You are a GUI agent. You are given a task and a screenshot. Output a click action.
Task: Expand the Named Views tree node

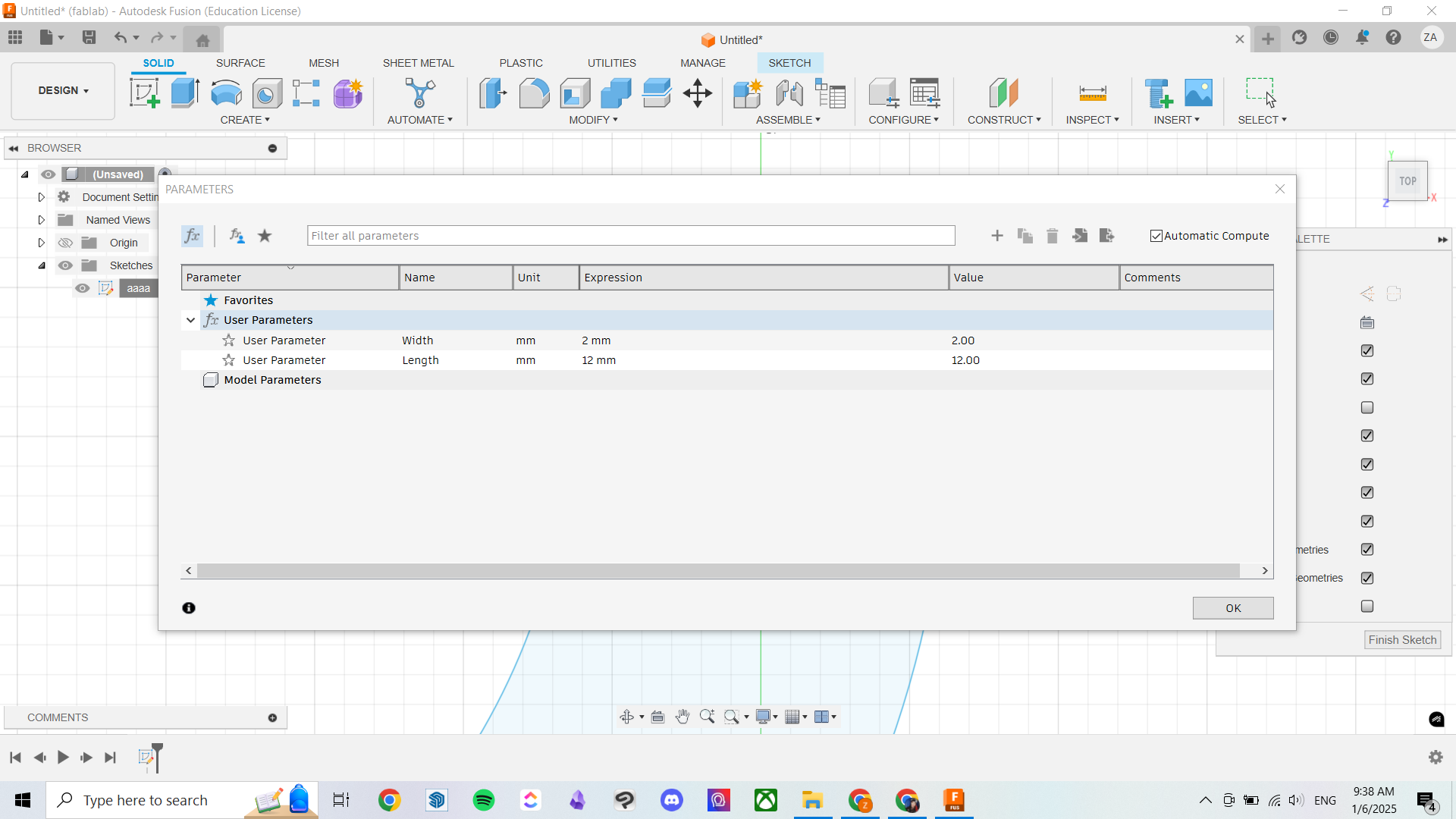tap(41, 220)
